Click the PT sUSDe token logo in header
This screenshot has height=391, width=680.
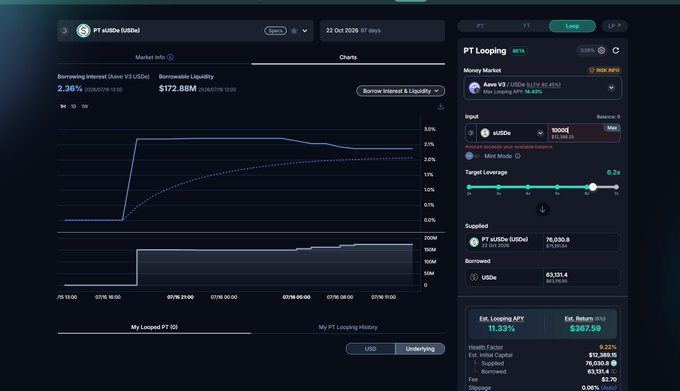click(x=83, y=31)
